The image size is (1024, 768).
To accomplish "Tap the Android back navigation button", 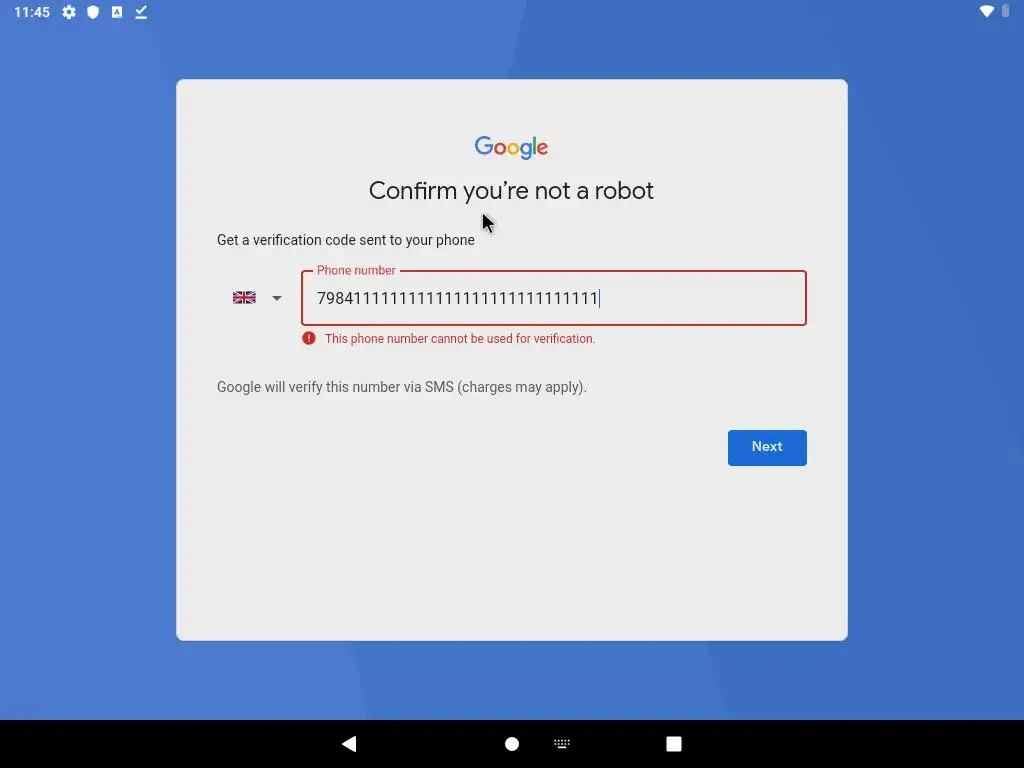I will click(349, 744).
